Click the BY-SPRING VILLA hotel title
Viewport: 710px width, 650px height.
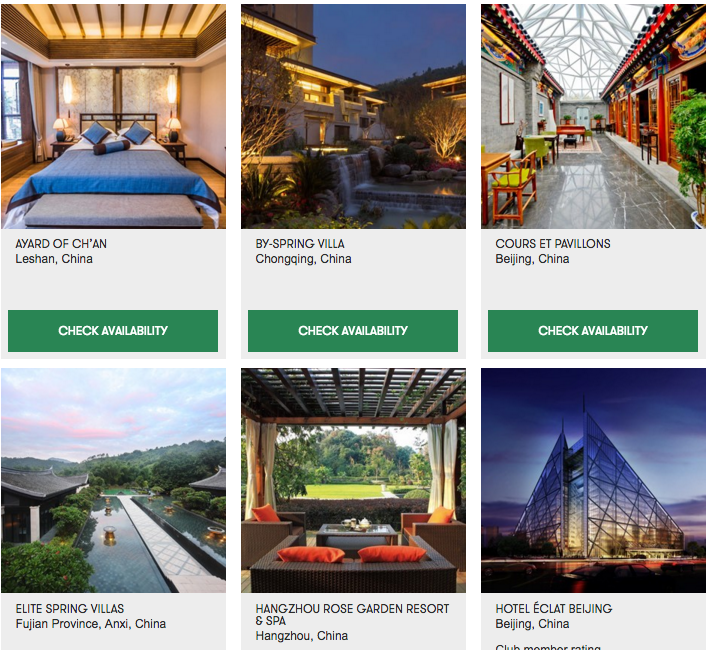[x=300, y=244]
